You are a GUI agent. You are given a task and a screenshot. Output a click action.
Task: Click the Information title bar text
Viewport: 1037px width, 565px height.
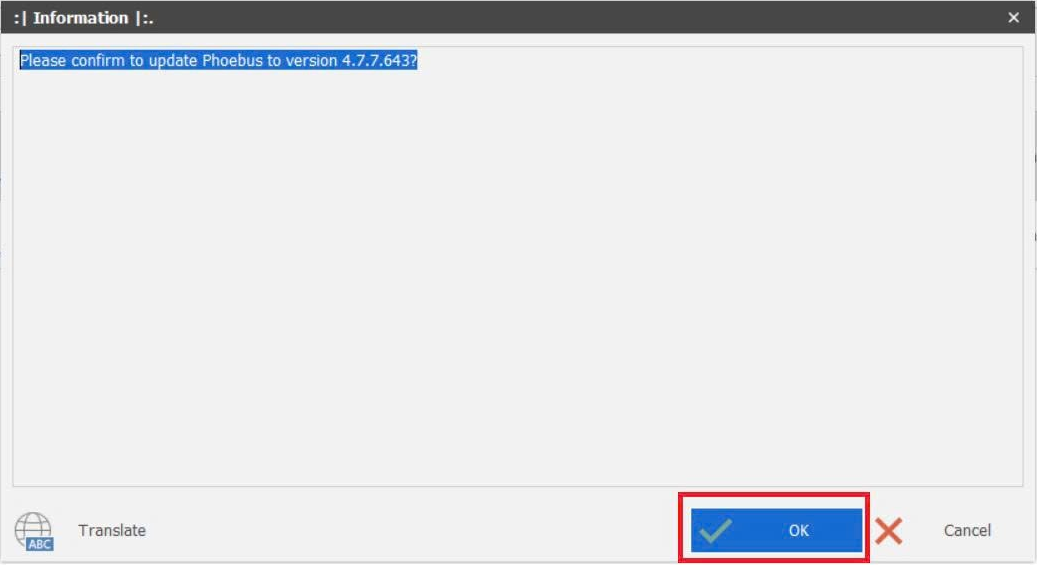tap(81, 18)
